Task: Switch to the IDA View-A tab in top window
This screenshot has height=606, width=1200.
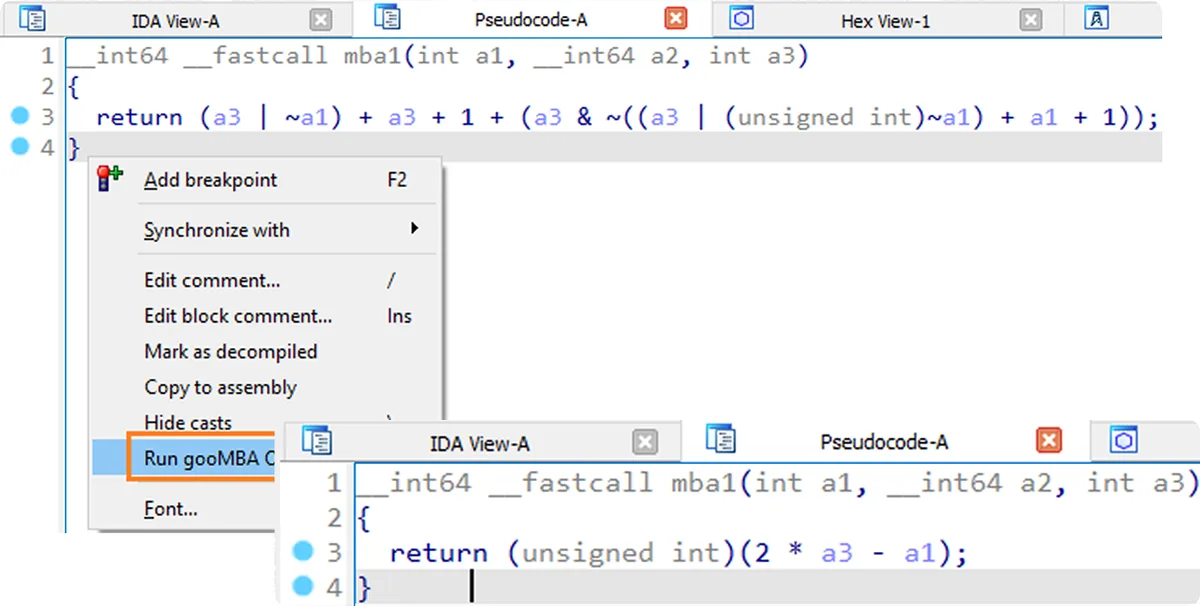Action: coord(178,20)
